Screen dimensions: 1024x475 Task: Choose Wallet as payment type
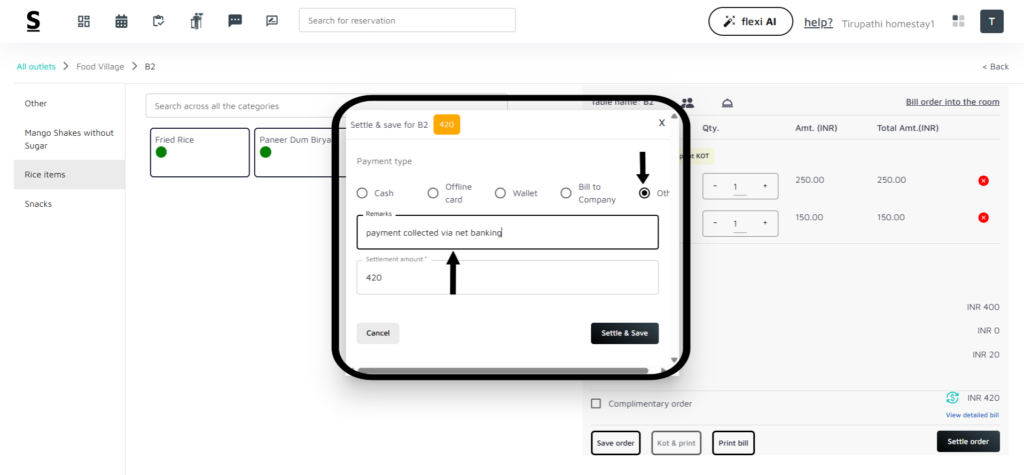[x=502, y=193]
